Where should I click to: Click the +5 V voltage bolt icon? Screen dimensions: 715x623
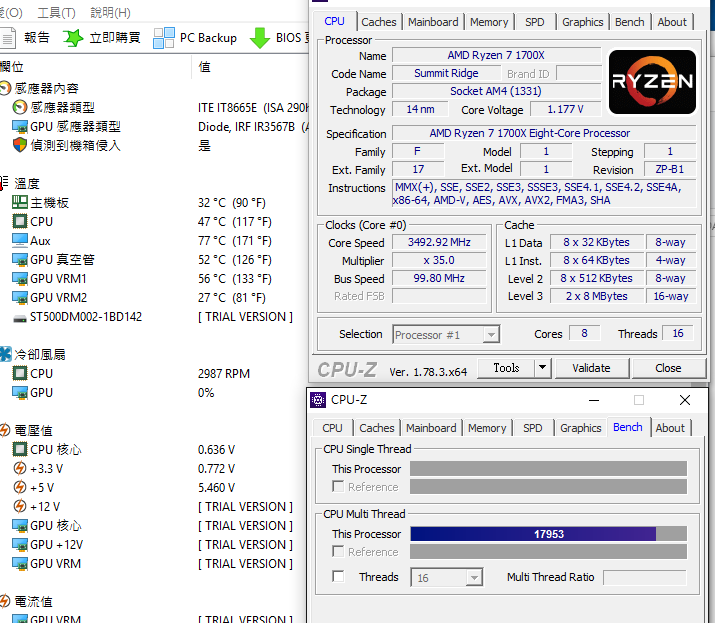[x=20, y=488]
